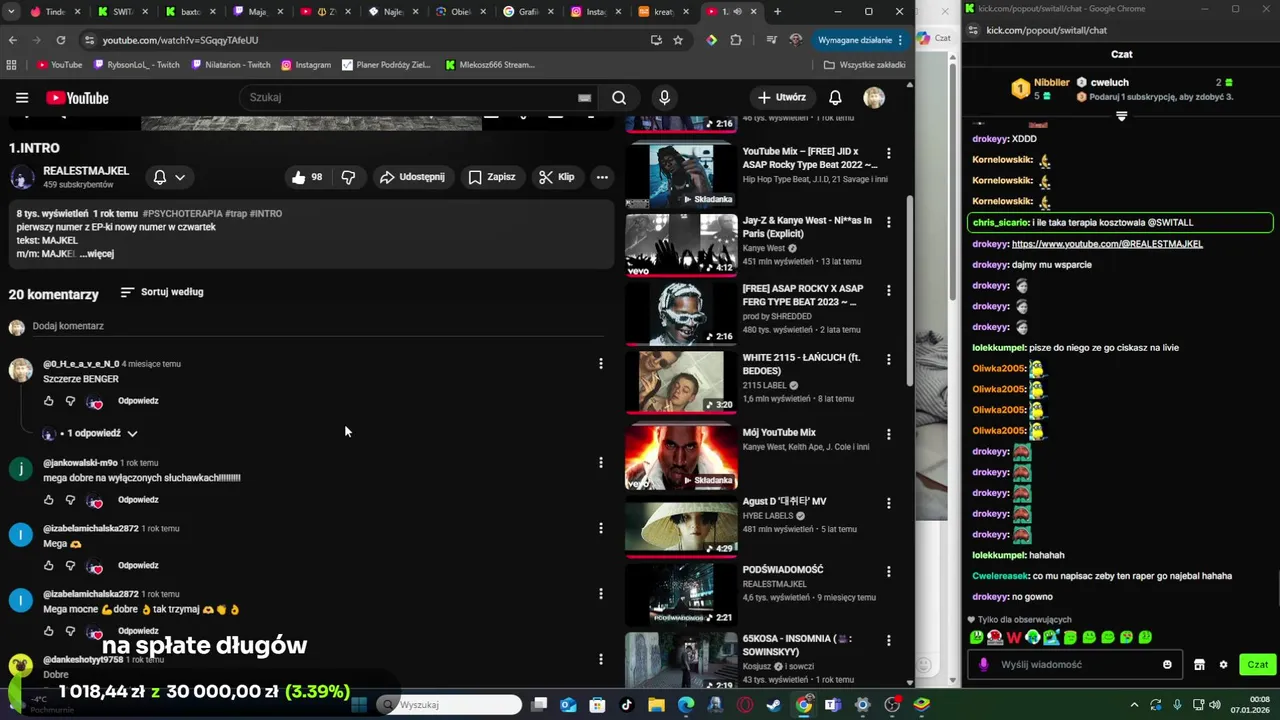
Task: Open the Wszystkie zakładki bookmarks folder
Action: 864,65
